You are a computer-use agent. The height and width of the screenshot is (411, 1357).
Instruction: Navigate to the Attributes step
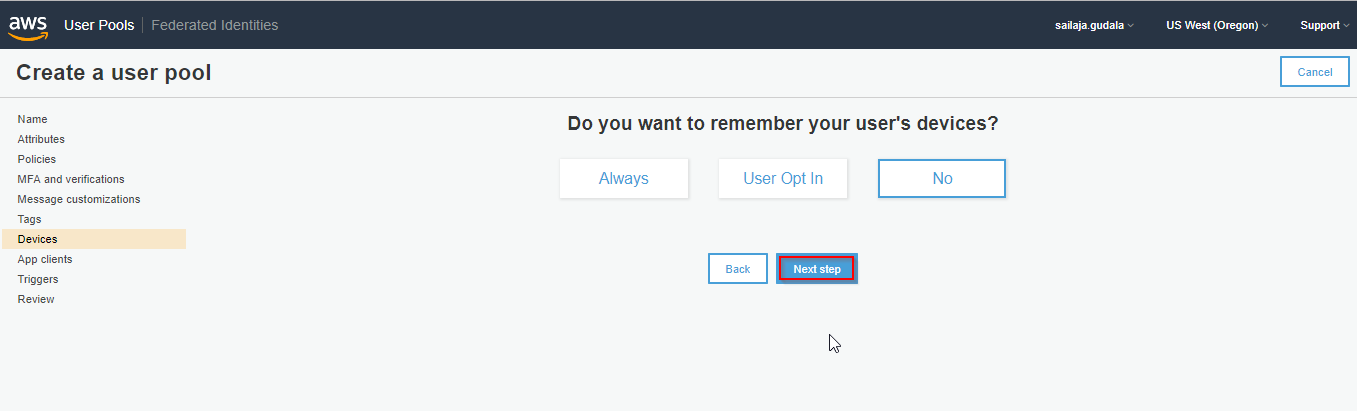pos(41,139)
